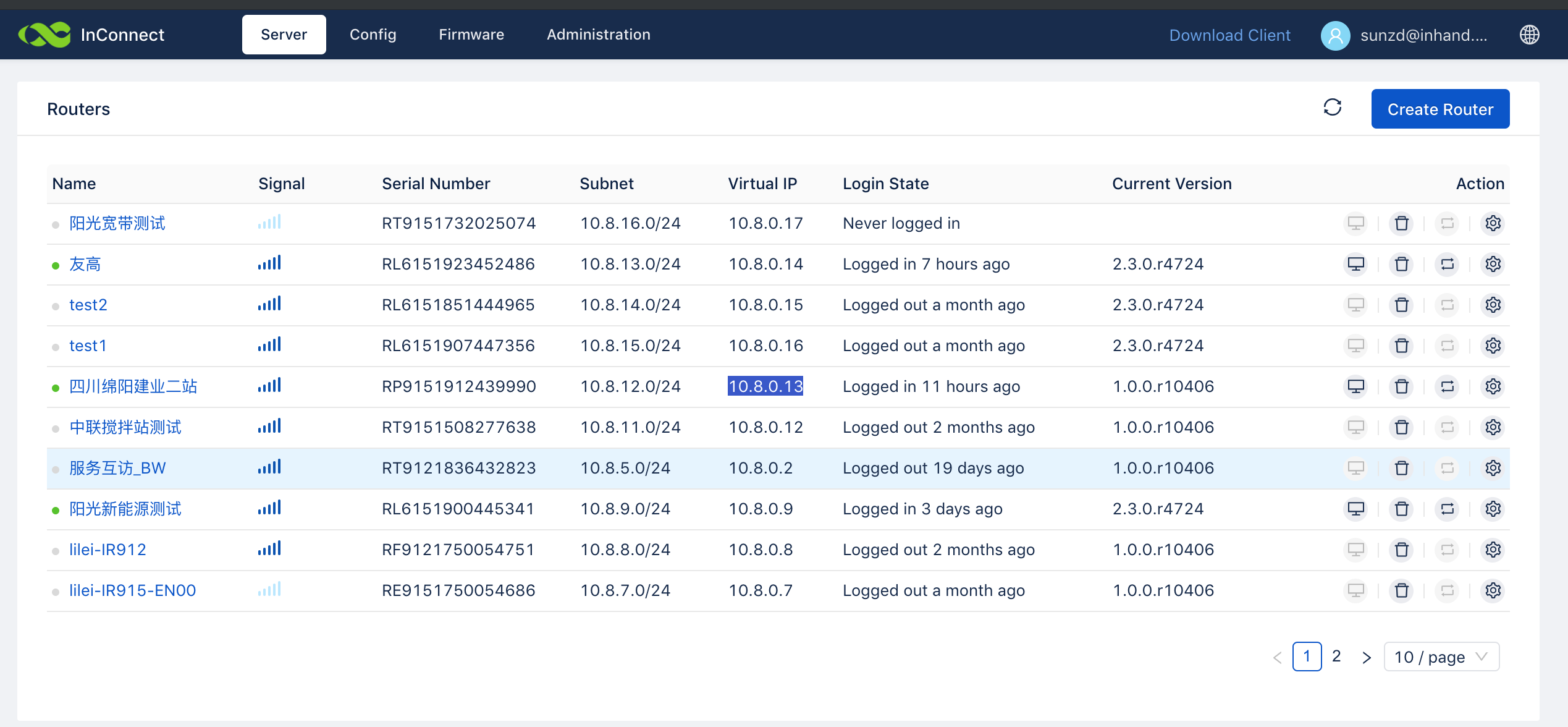This screenshot has width=1568, height=727.
Task: Click remote access monitor icon for 友高
Action: click(1355, 265)
